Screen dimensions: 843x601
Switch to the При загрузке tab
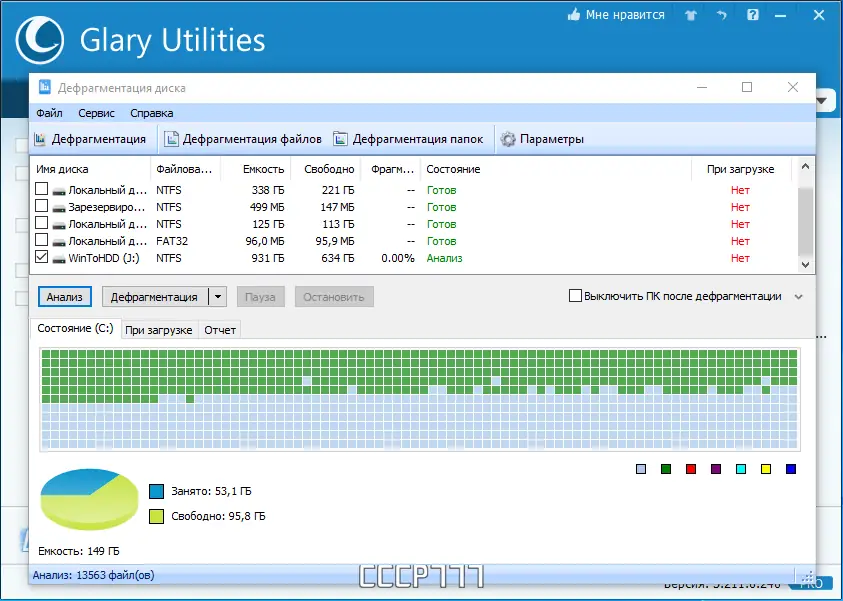[x=159, y=330]
